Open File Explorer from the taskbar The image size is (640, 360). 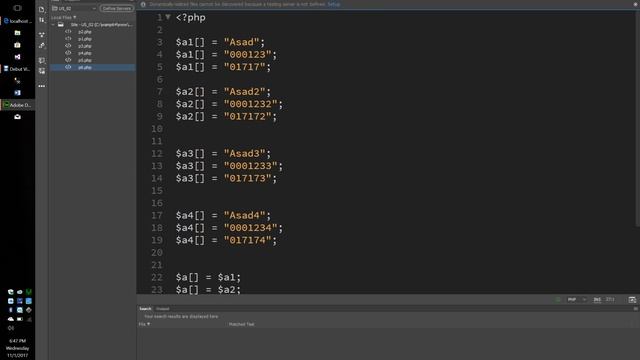tap(17, 33)
